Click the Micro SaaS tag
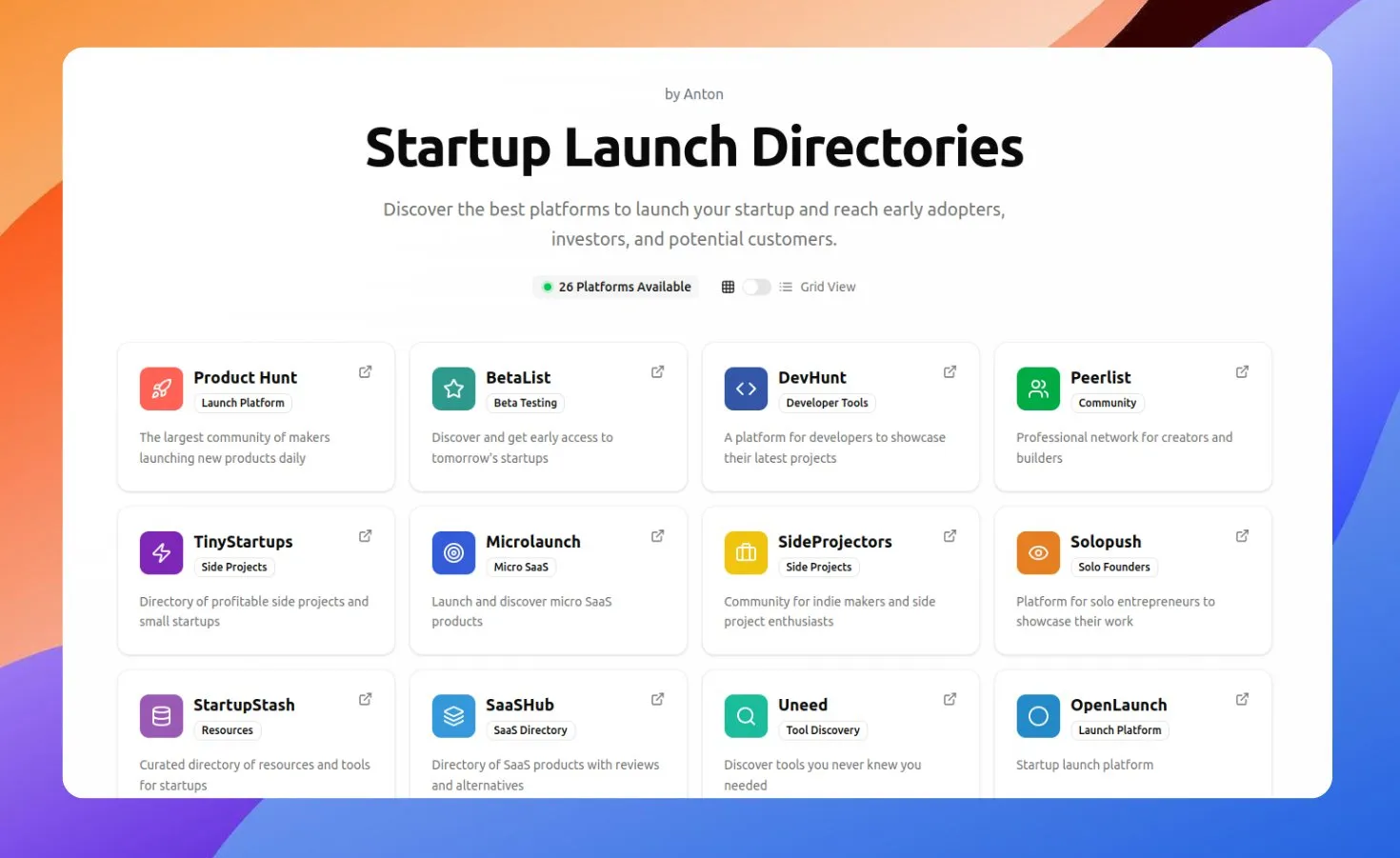Viewport: 1400px width, 858px height. point(521,567)
